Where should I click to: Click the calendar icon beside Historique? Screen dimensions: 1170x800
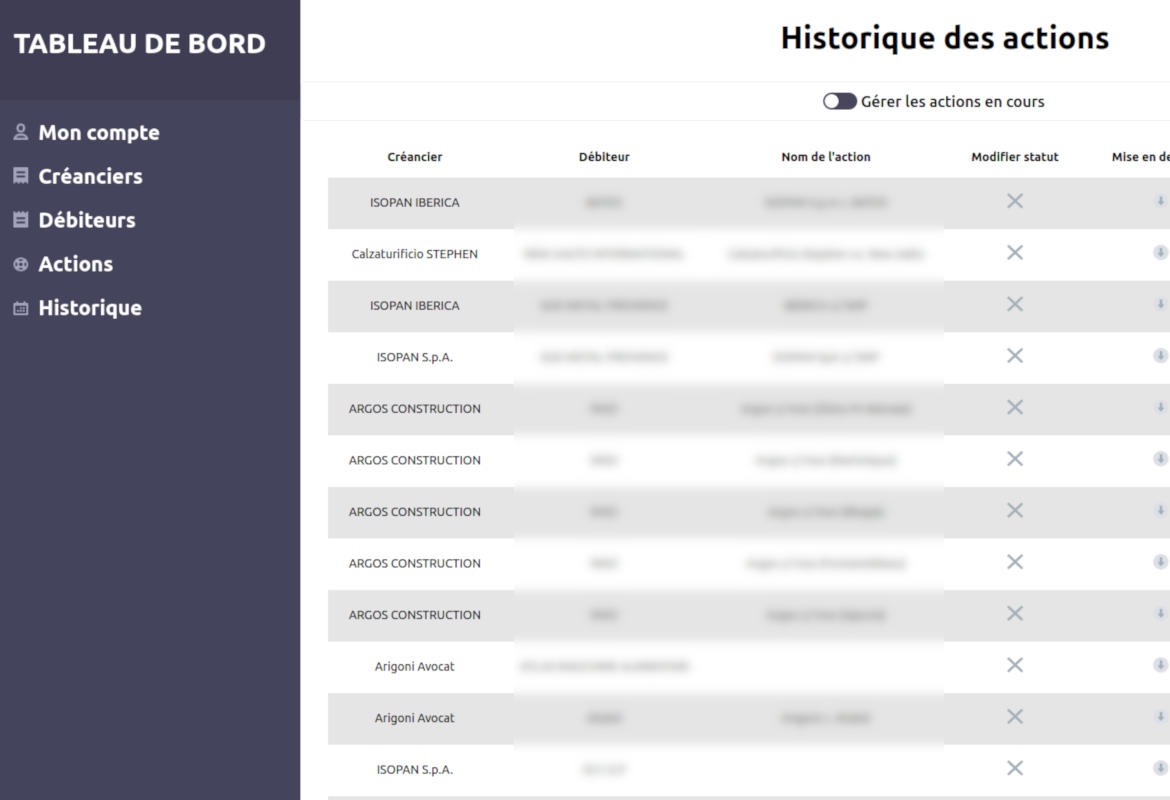point(20,308)
